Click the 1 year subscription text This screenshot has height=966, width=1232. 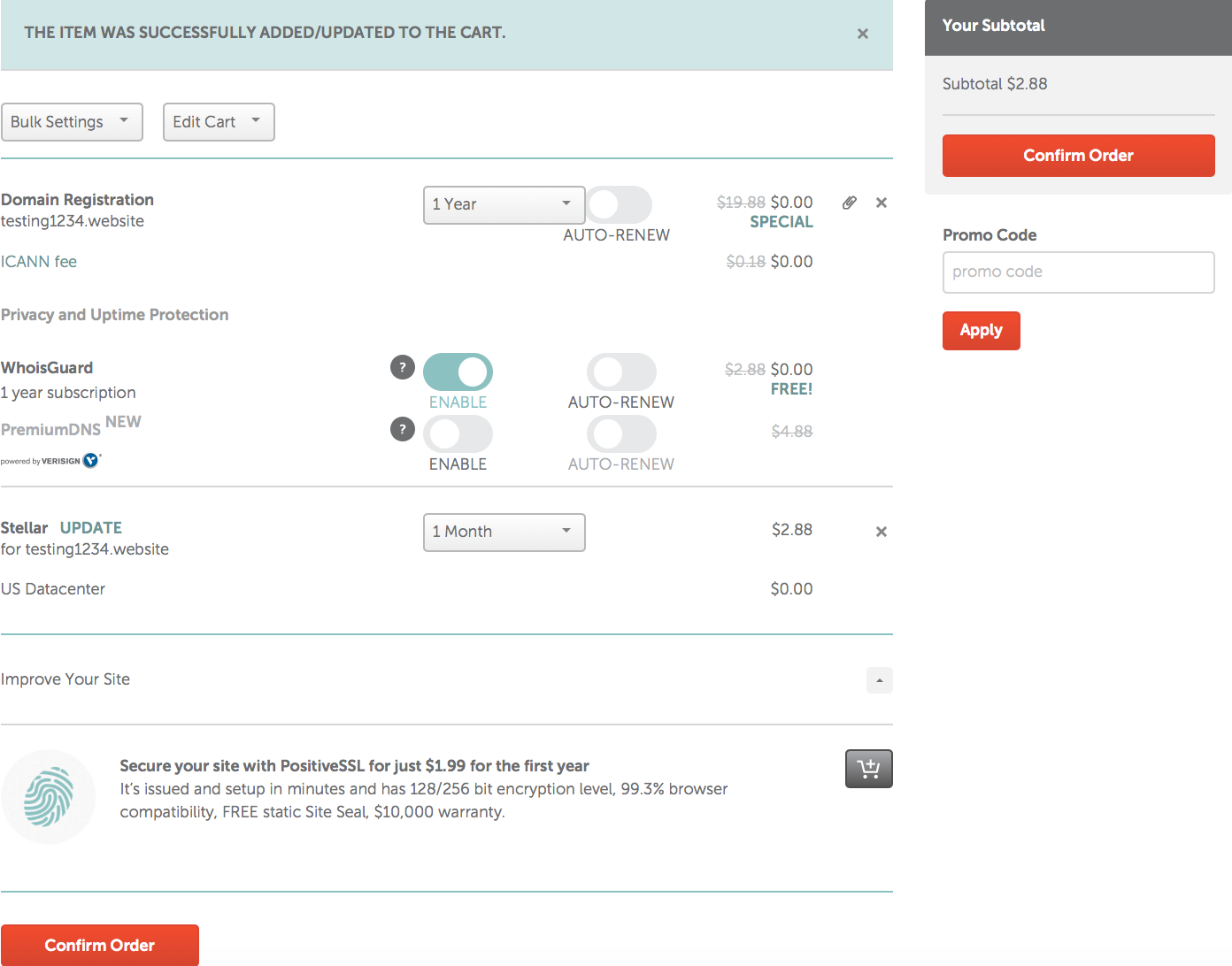(x=68, y=393)
